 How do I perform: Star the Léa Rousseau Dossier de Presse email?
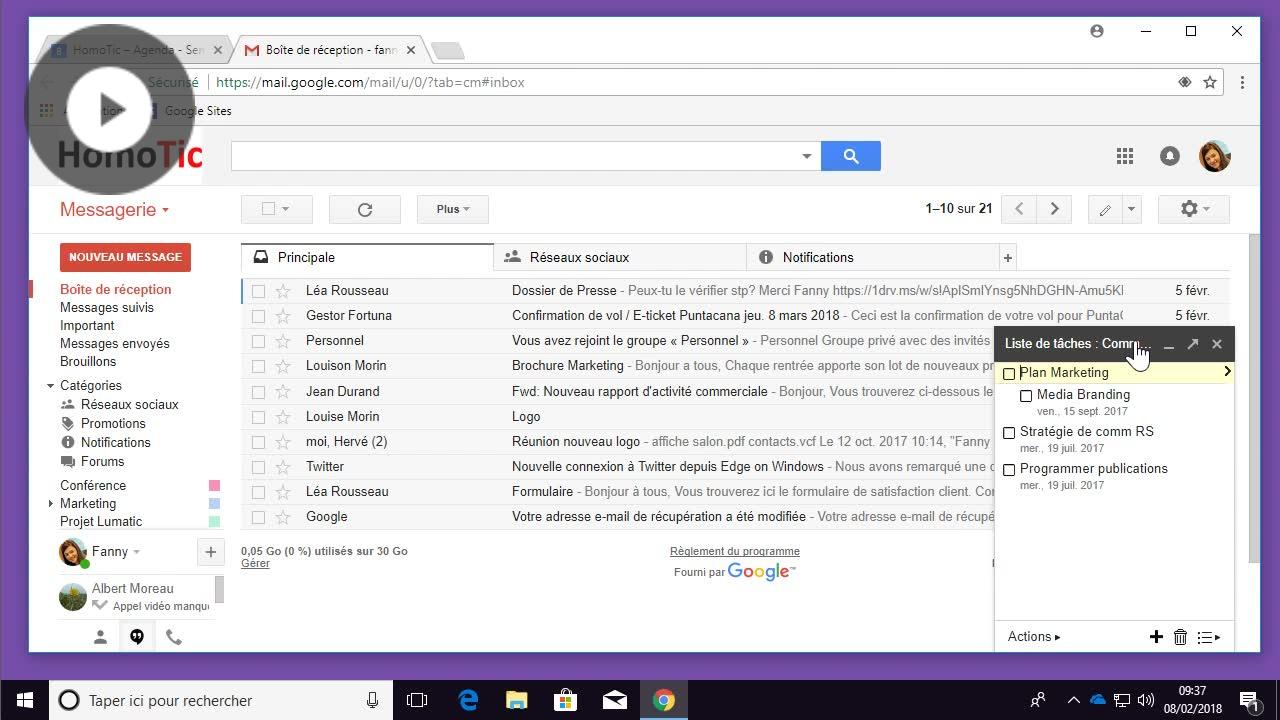[283, 291]
